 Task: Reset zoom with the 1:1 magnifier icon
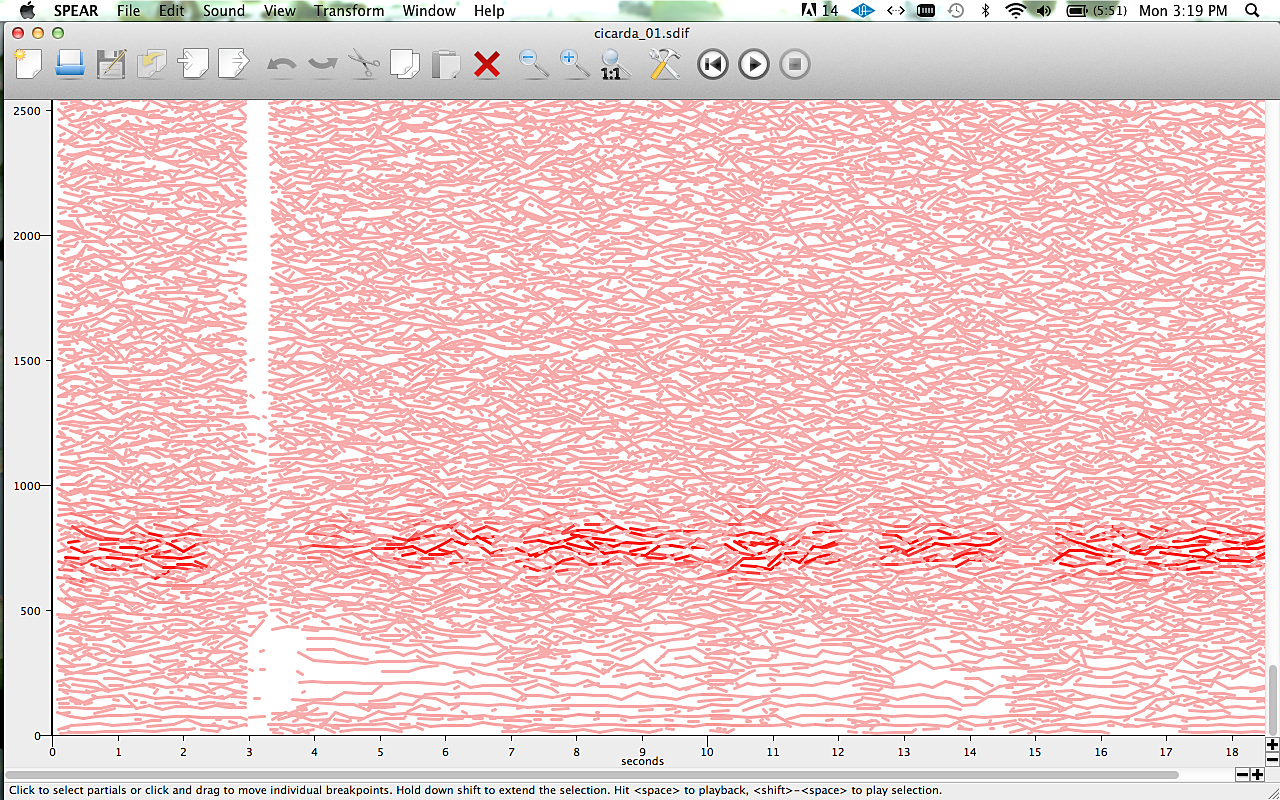coord(615,66)
